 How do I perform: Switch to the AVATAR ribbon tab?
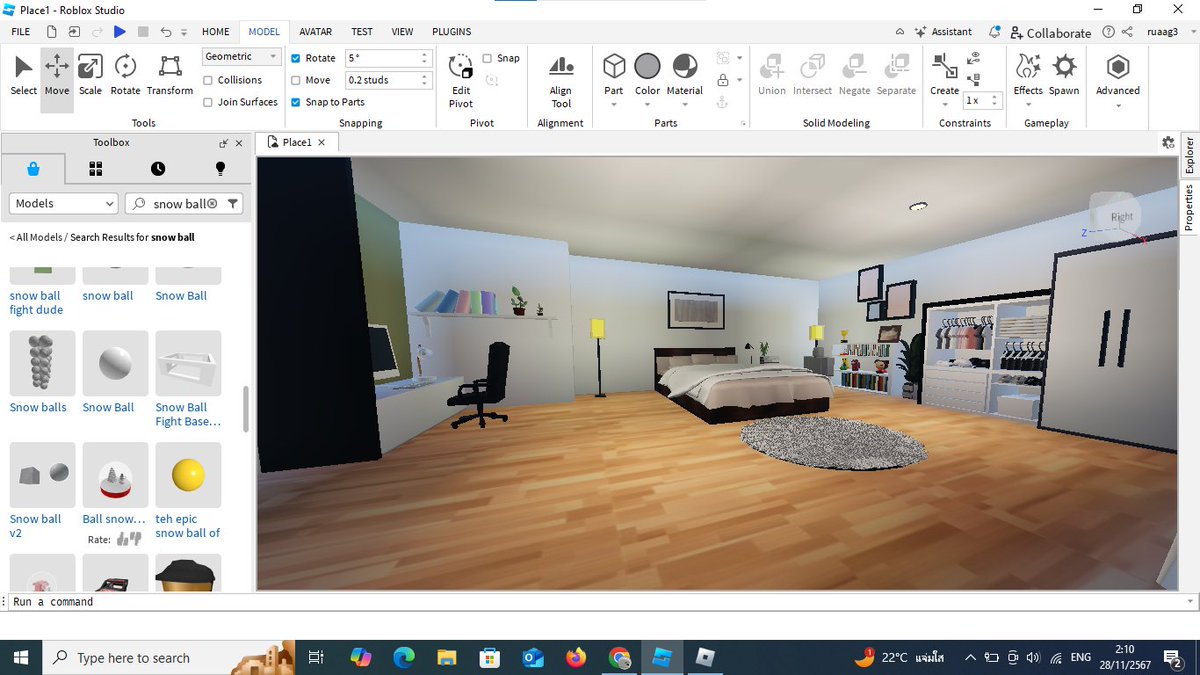[x=316, y=32]
